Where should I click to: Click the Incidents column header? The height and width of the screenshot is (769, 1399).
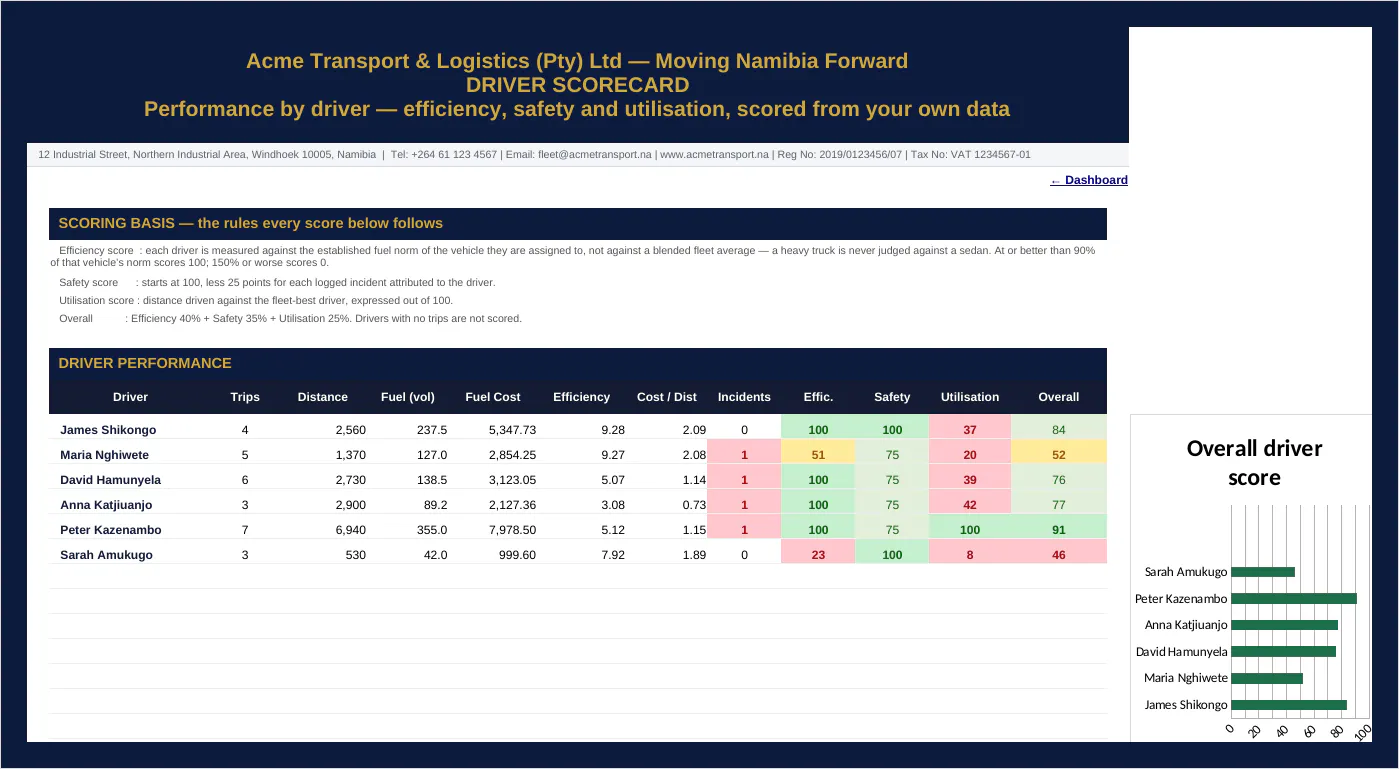click(x=744, y=397)
